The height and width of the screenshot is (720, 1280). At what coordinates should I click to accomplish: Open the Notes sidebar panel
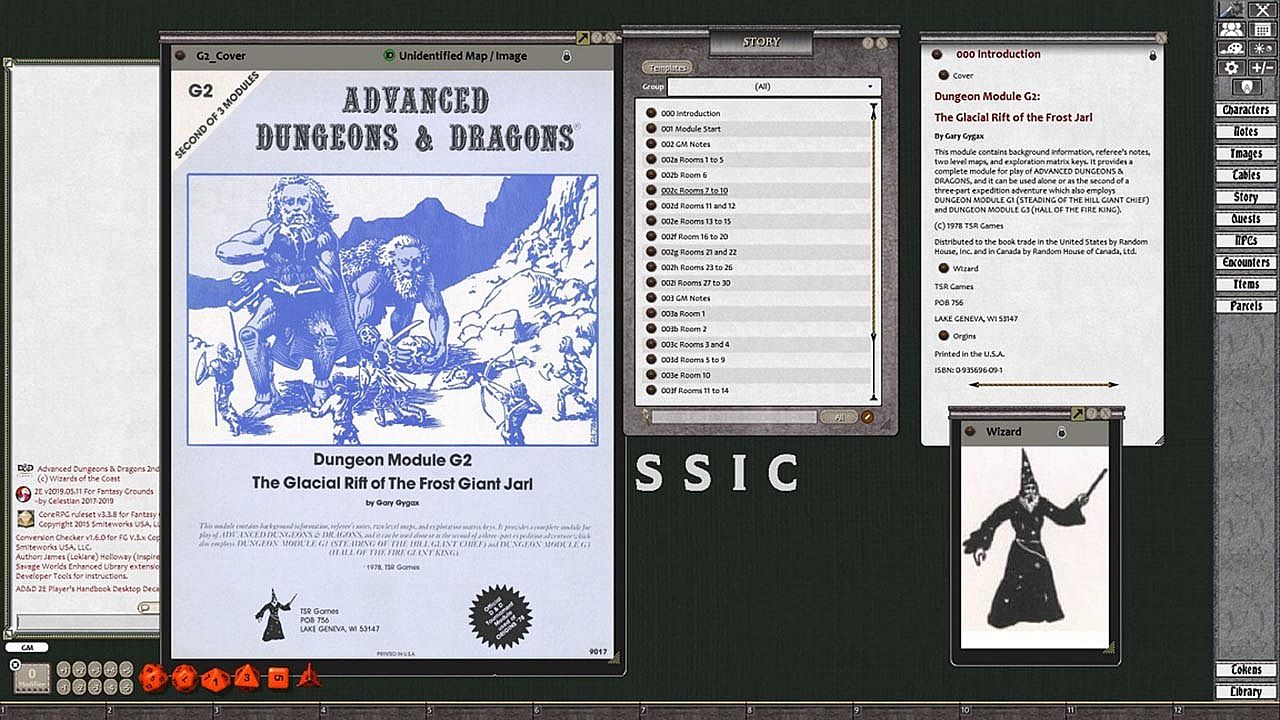(x=1245, y=132)
